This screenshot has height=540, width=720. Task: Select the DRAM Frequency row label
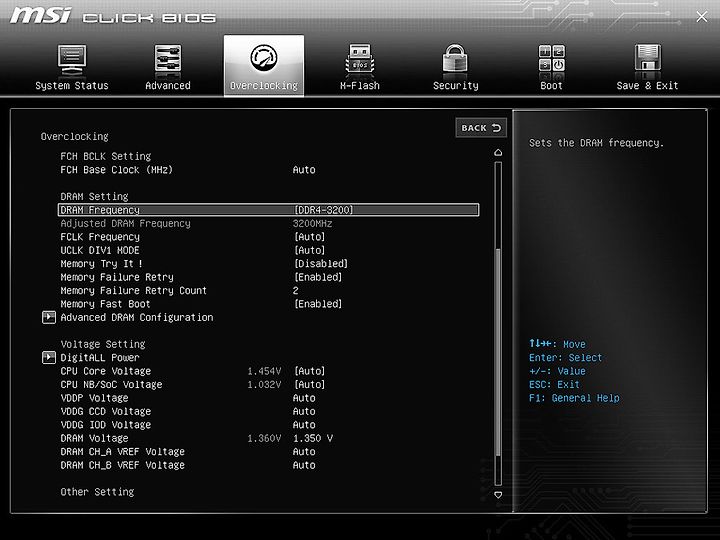[100, 210]
